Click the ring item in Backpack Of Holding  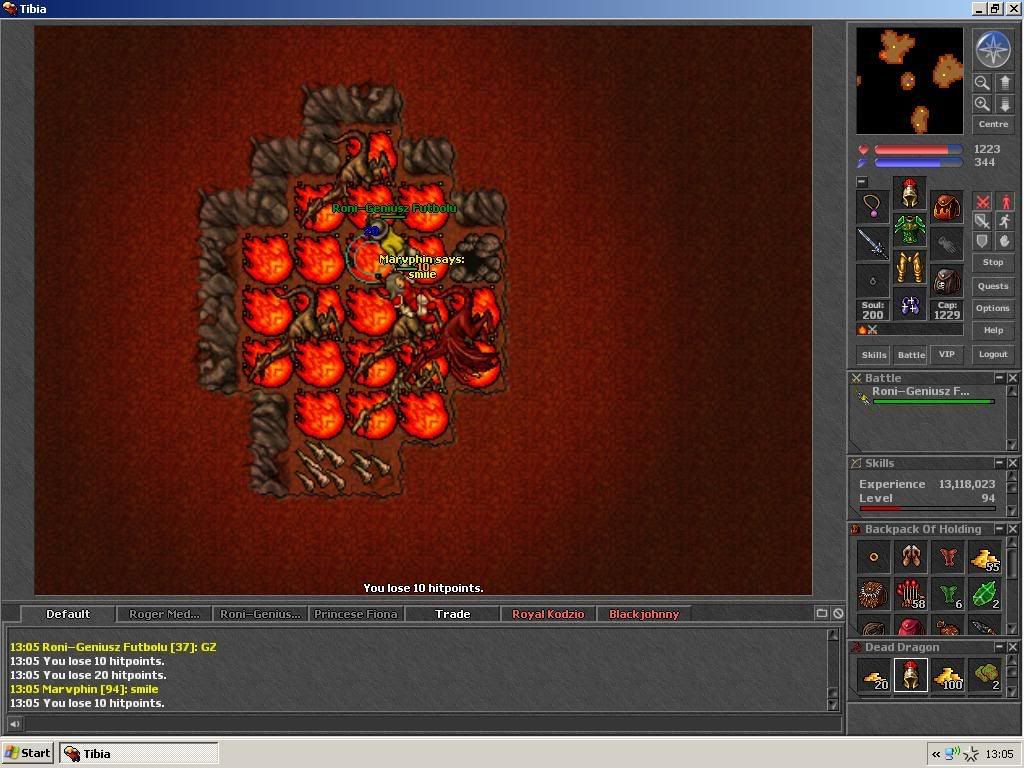coord(874,558)
